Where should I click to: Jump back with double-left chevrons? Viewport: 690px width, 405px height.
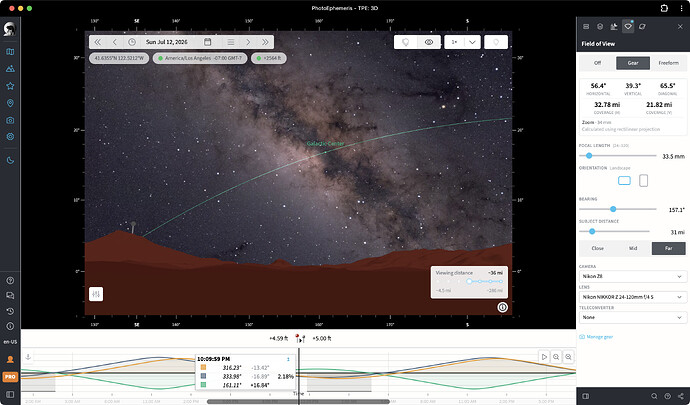coord(98,42)
